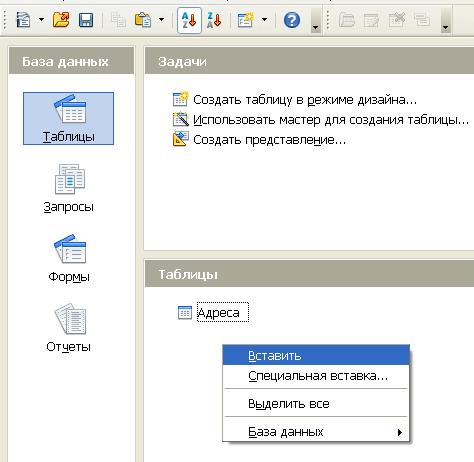Open Формы in the database pane
The height and width of the screenshot is (462, 474).
click(x=69, y=259)
